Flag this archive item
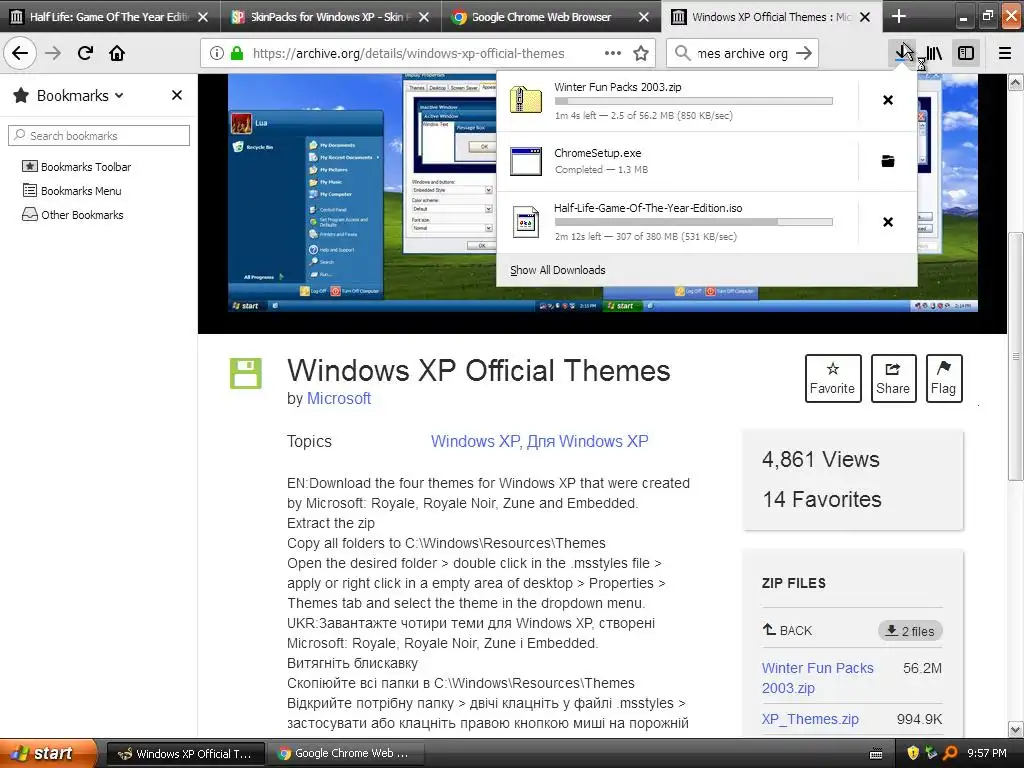This screenshot has width=1024, height=768. click(944, 378)
